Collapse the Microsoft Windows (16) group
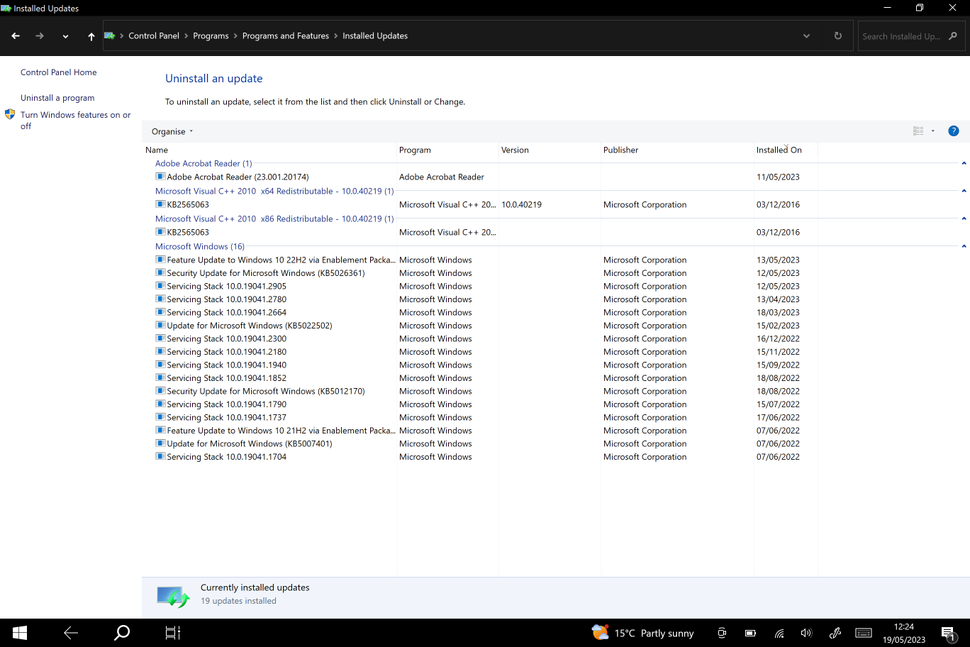This screenshot has height=647, width=970. (964, 246)
